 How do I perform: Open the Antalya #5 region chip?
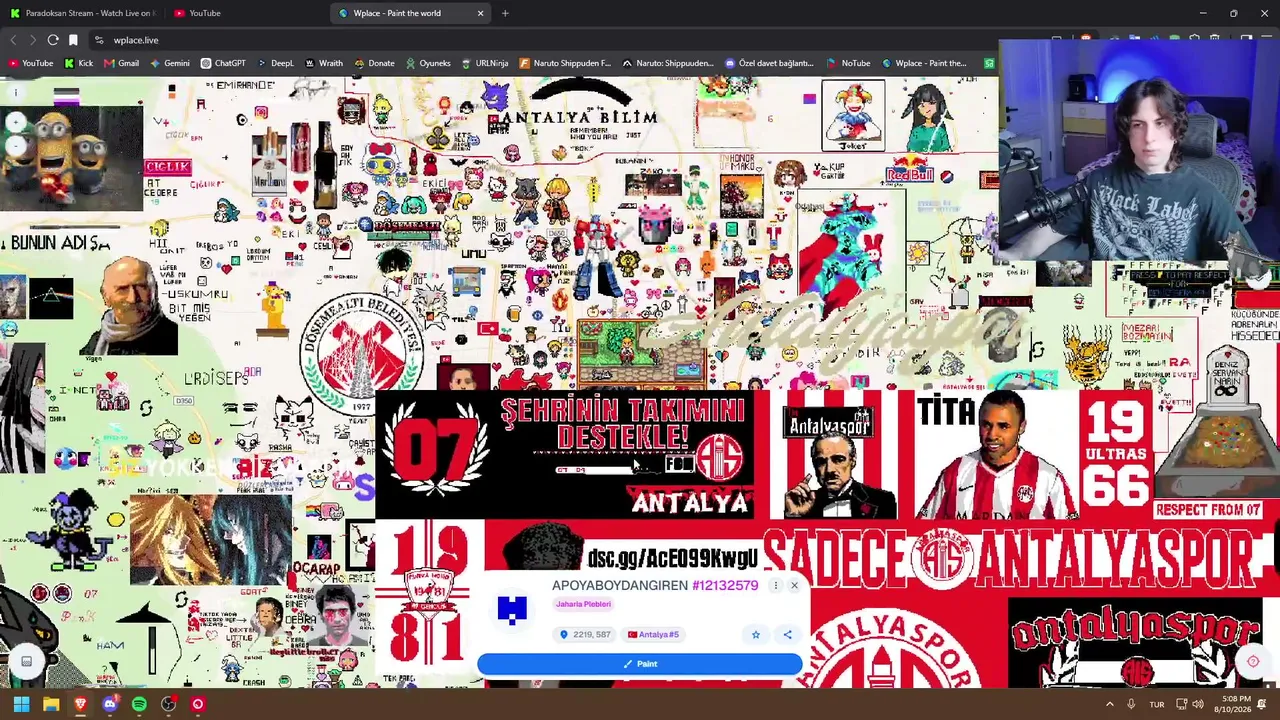653,635
